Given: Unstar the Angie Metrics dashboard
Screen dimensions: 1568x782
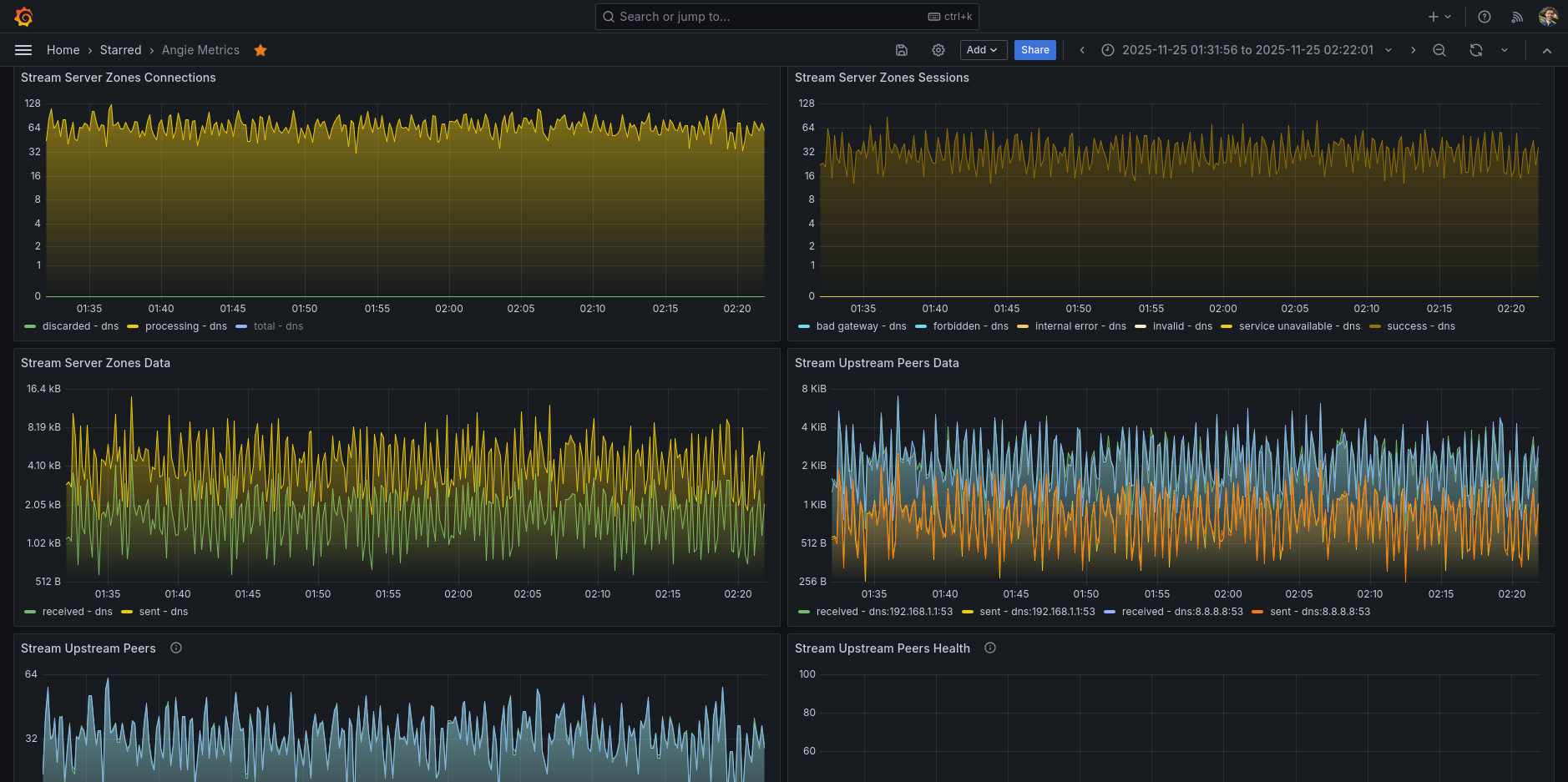Looking at the screenshot, I should pyautogui.click(x=260, y=50).
